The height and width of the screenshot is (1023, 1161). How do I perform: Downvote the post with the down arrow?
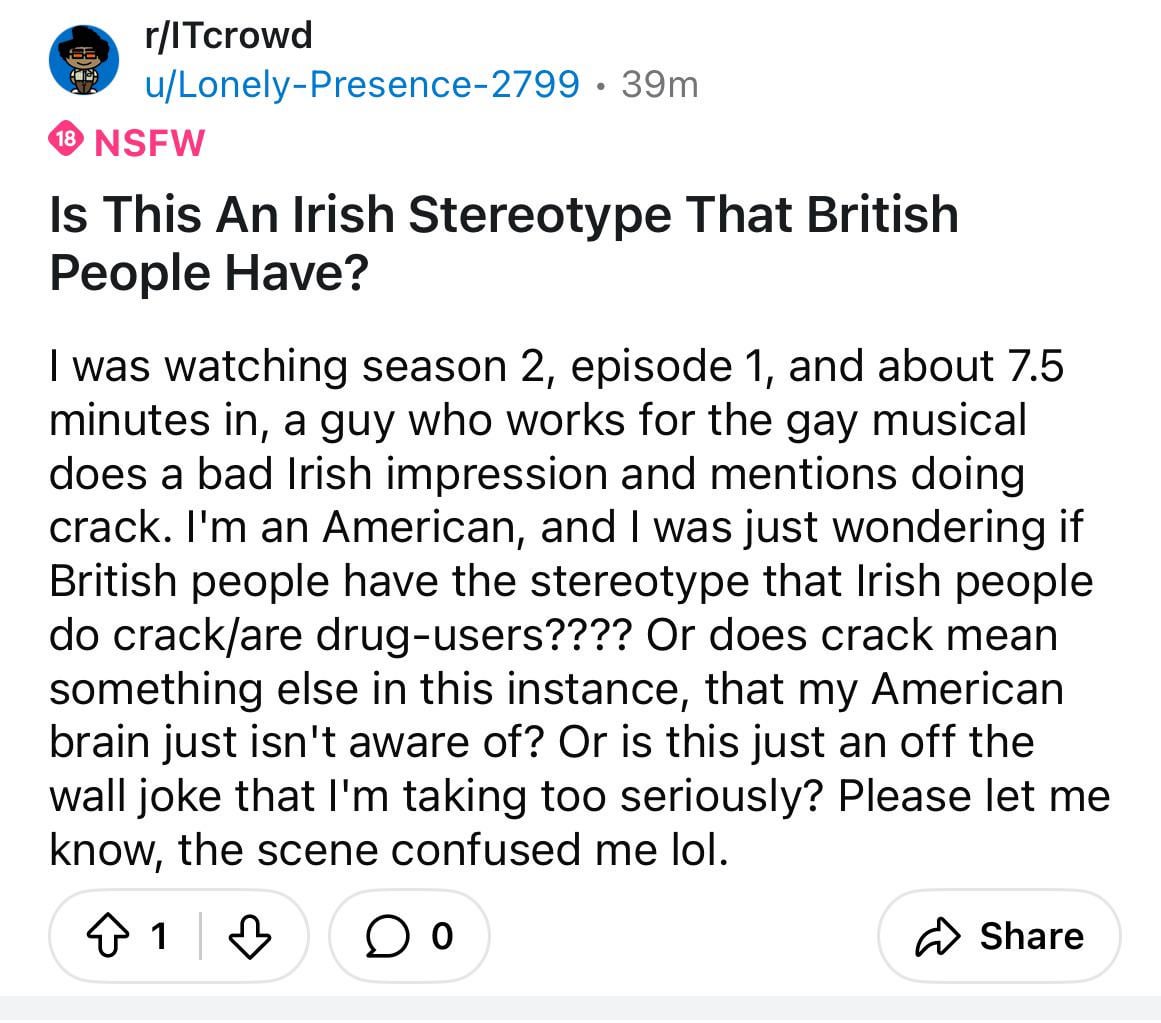[250, 936]
